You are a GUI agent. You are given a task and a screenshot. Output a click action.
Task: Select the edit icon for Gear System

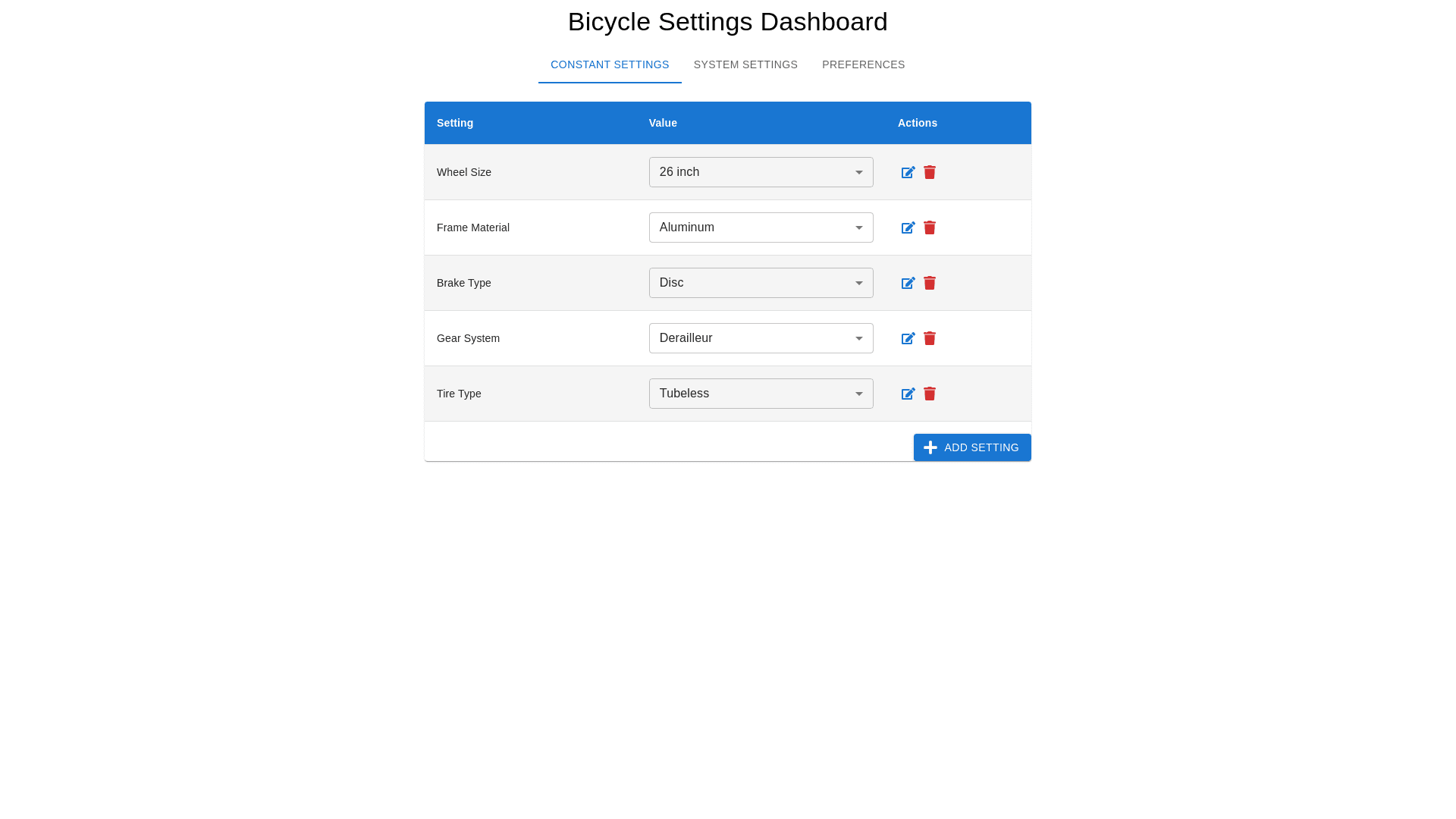(908, 338)
